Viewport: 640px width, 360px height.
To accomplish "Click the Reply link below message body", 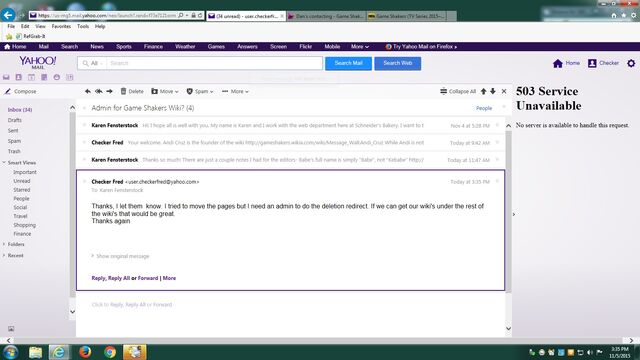I will [x=98, y=278].
